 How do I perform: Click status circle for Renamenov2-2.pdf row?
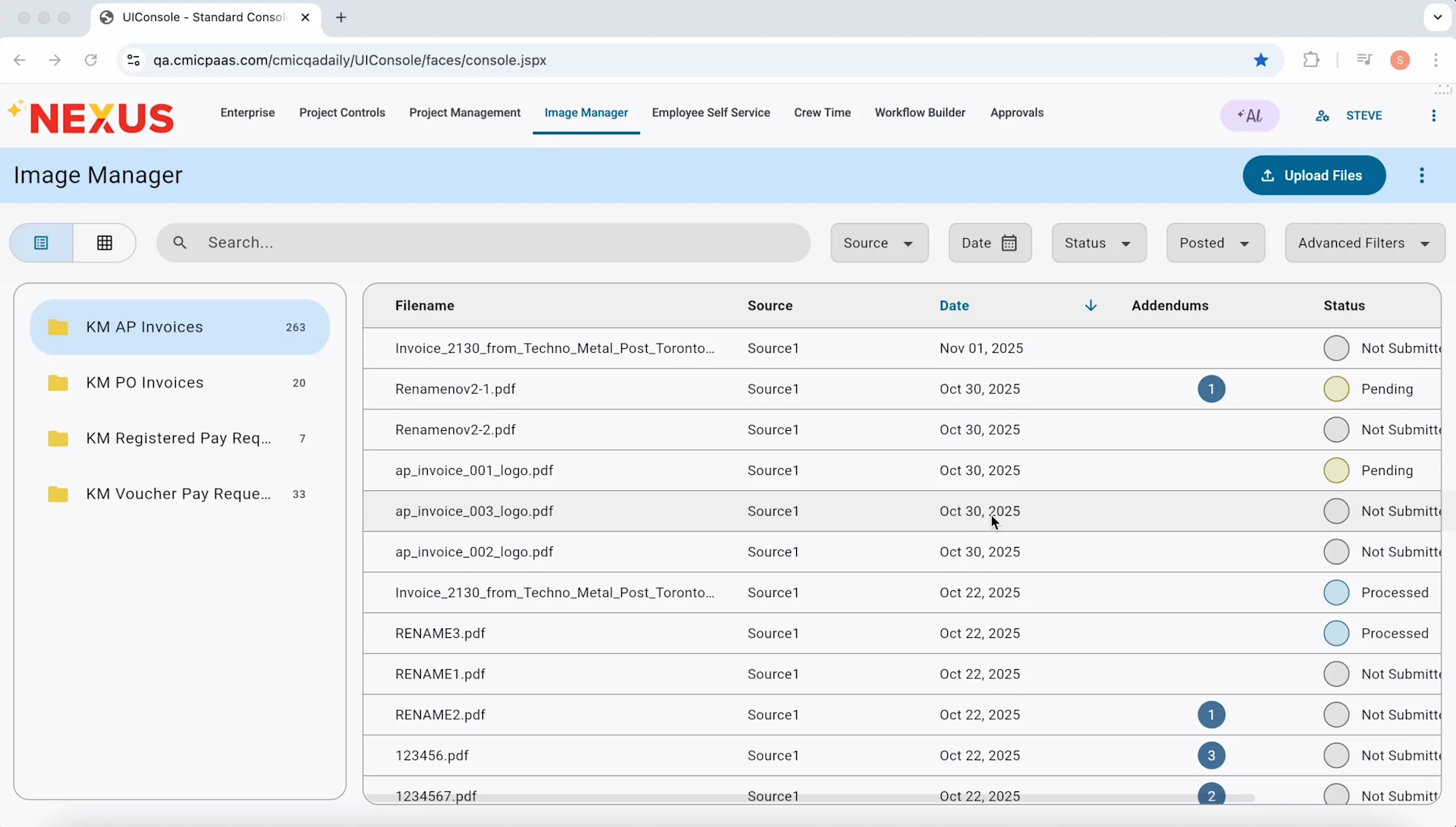(1336, 429)
